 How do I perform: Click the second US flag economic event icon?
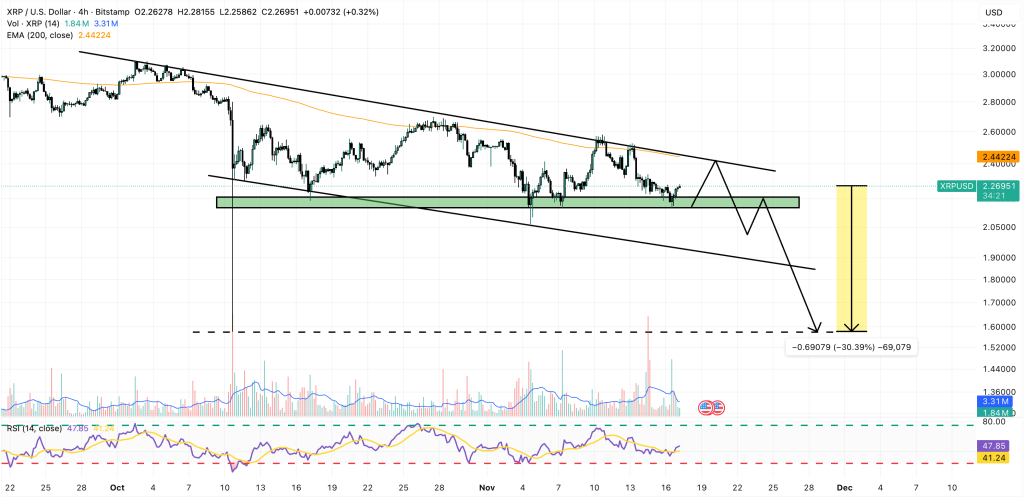tap(717, 407)
